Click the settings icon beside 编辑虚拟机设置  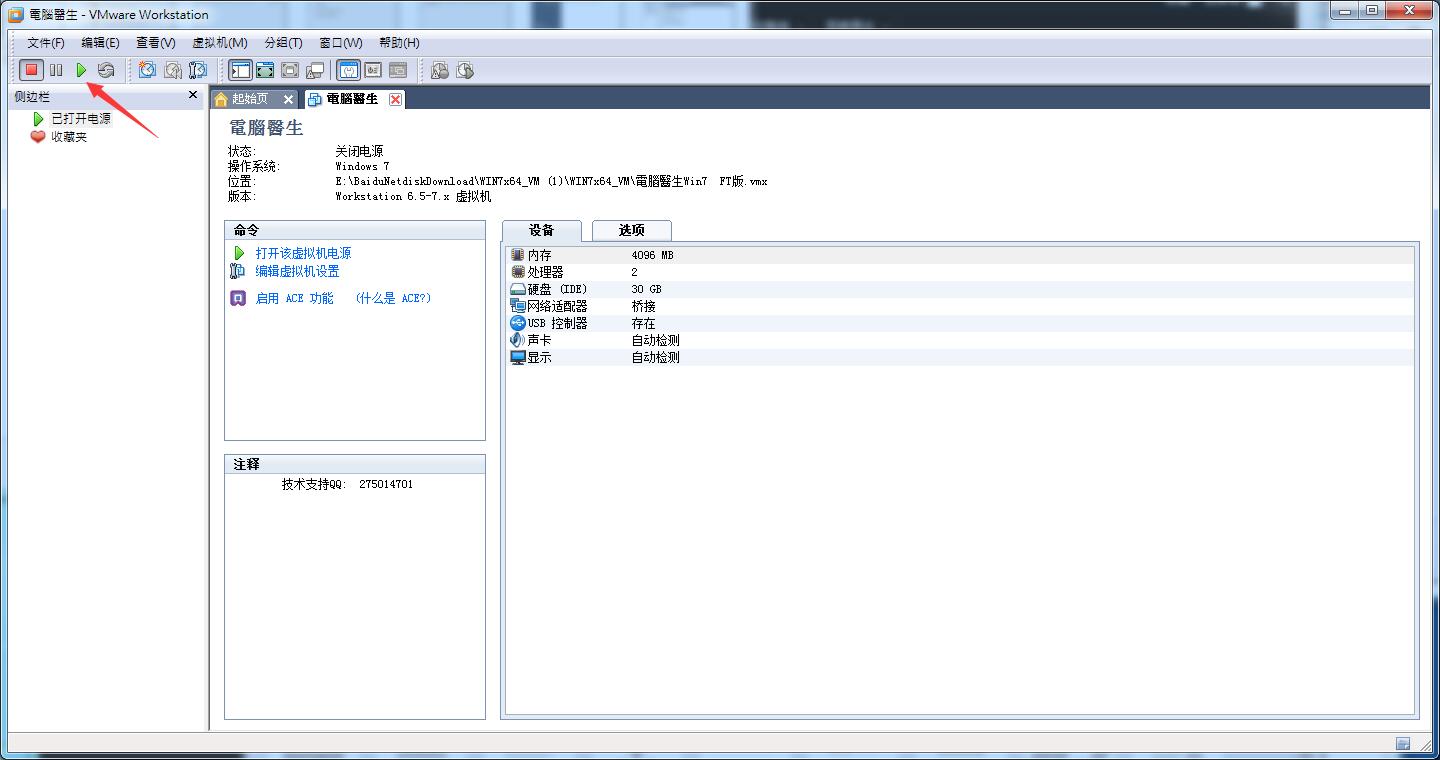(x=237, y=271)
